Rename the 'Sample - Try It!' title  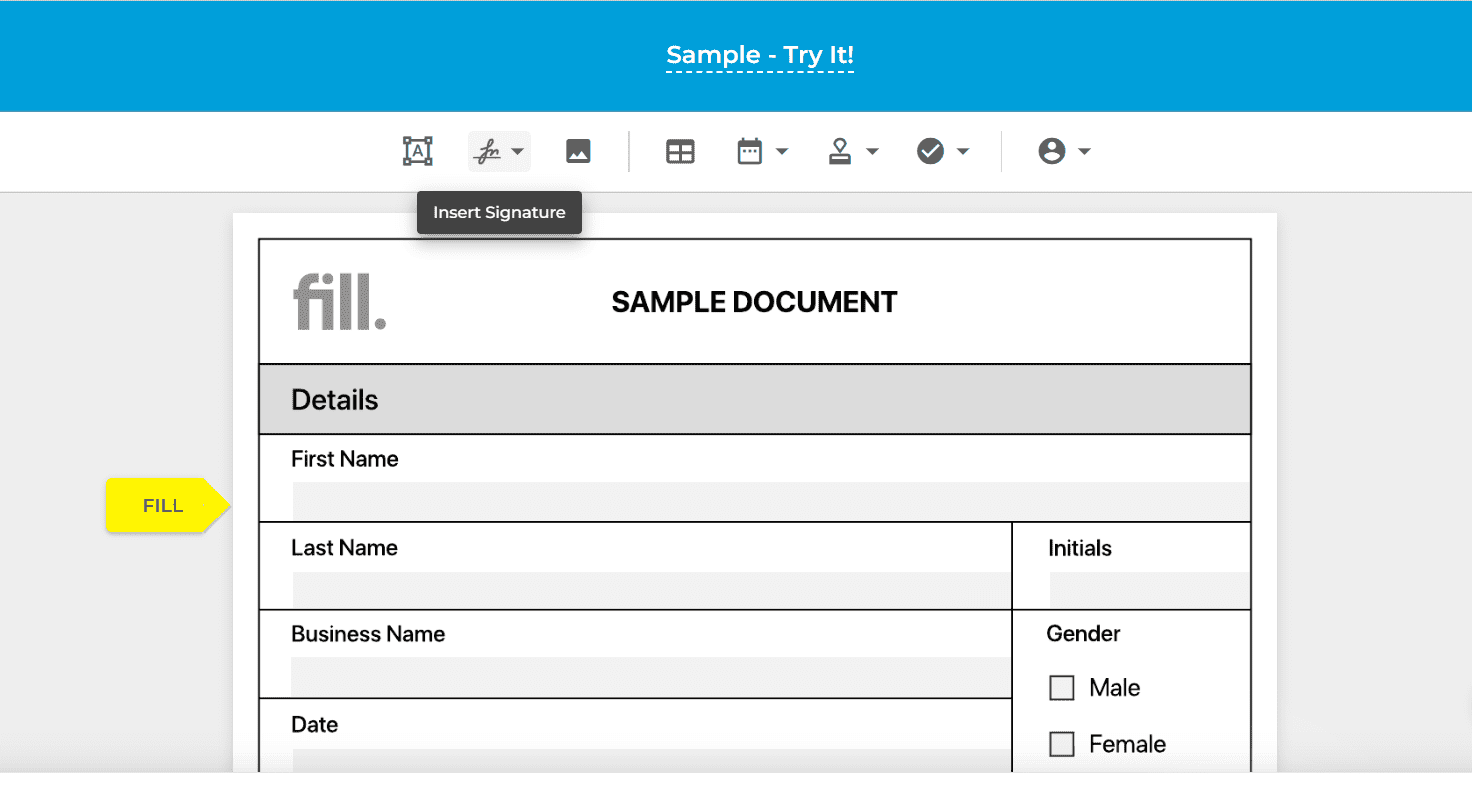tap(760, 55)
